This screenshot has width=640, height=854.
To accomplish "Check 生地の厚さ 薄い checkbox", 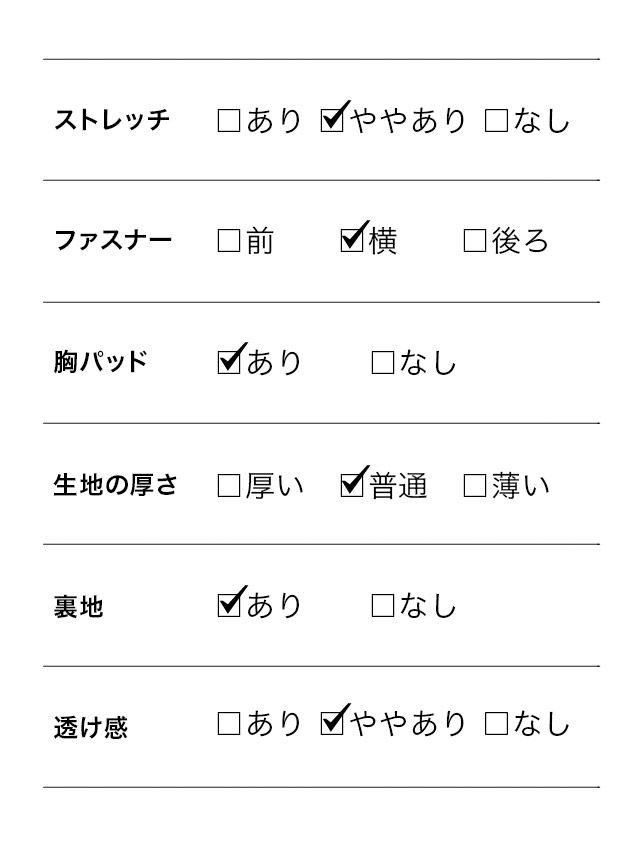I will coord(475,486).
